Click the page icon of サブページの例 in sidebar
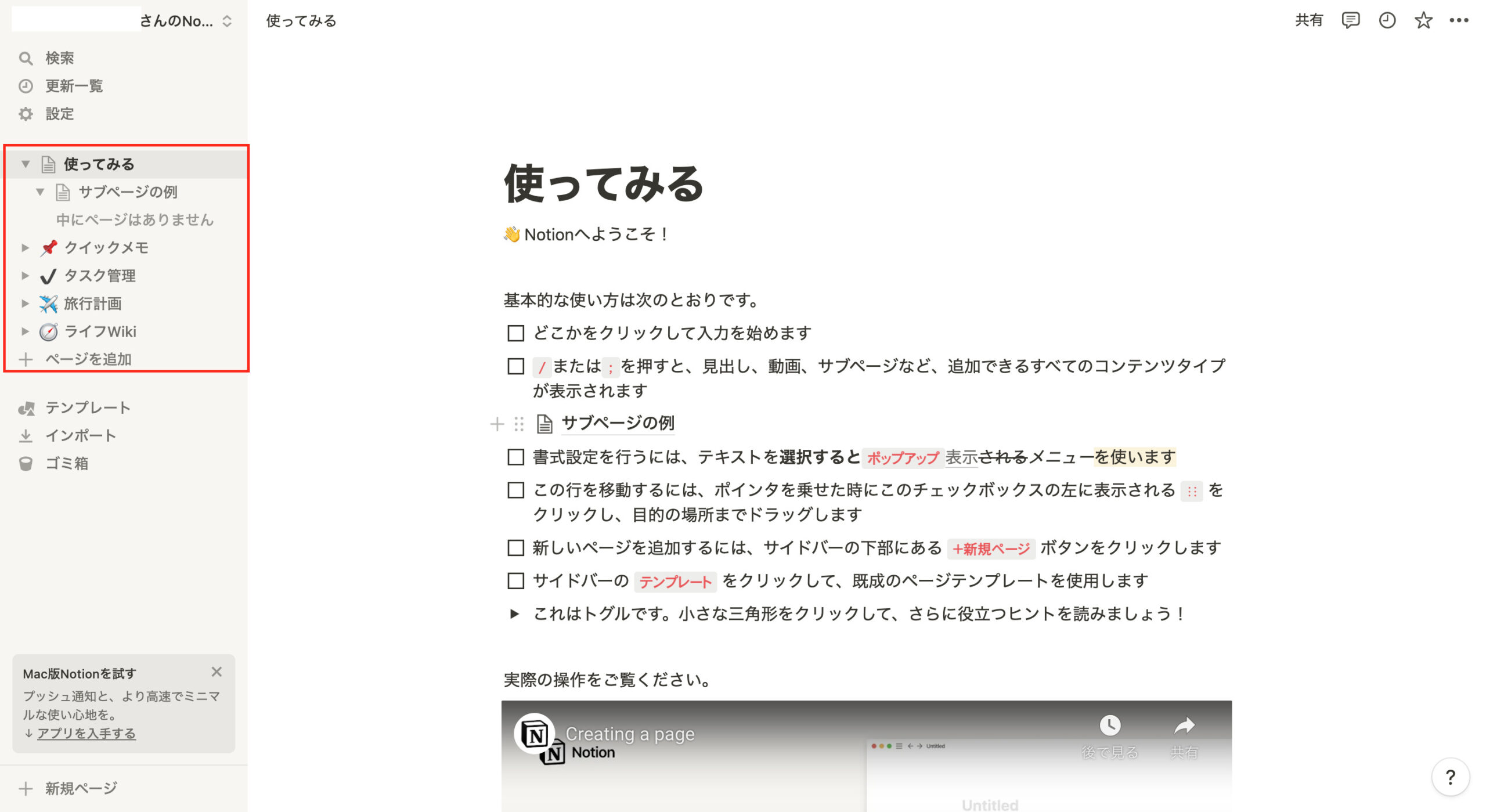Viewport: 1486px width, 812px height. [63, 192]
